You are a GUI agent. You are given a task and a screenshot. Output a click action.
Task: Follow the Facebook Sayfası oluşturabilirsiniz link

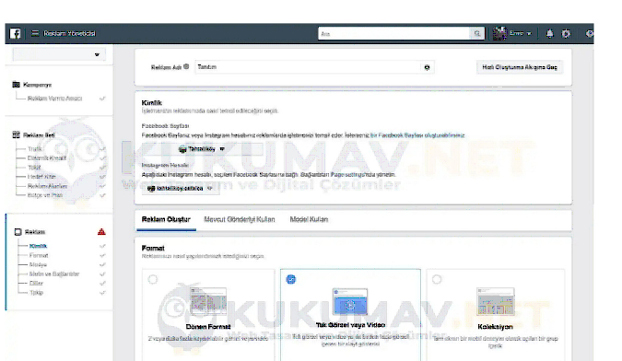tap(417, 135)
